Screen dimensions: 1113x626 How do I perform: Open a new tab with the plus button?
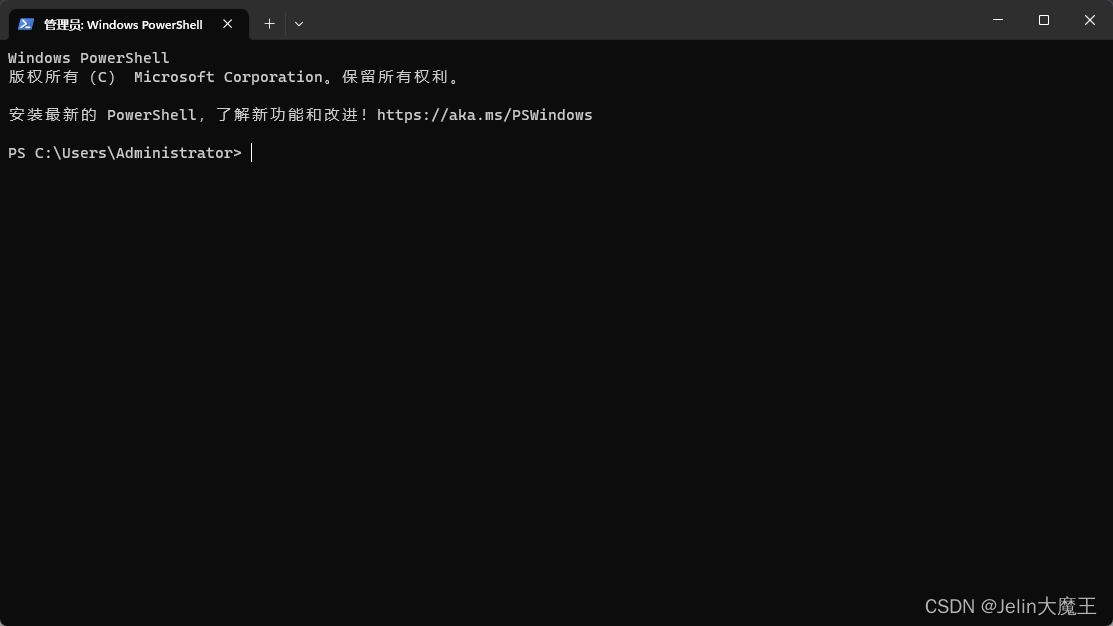269,24
